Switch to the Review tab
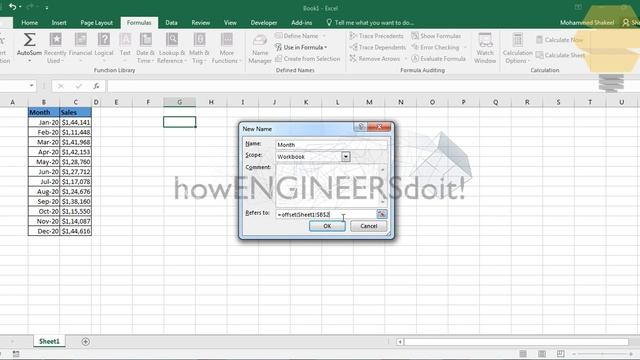Viewport: 640px width, 360px height. click(x=200, y=23)
